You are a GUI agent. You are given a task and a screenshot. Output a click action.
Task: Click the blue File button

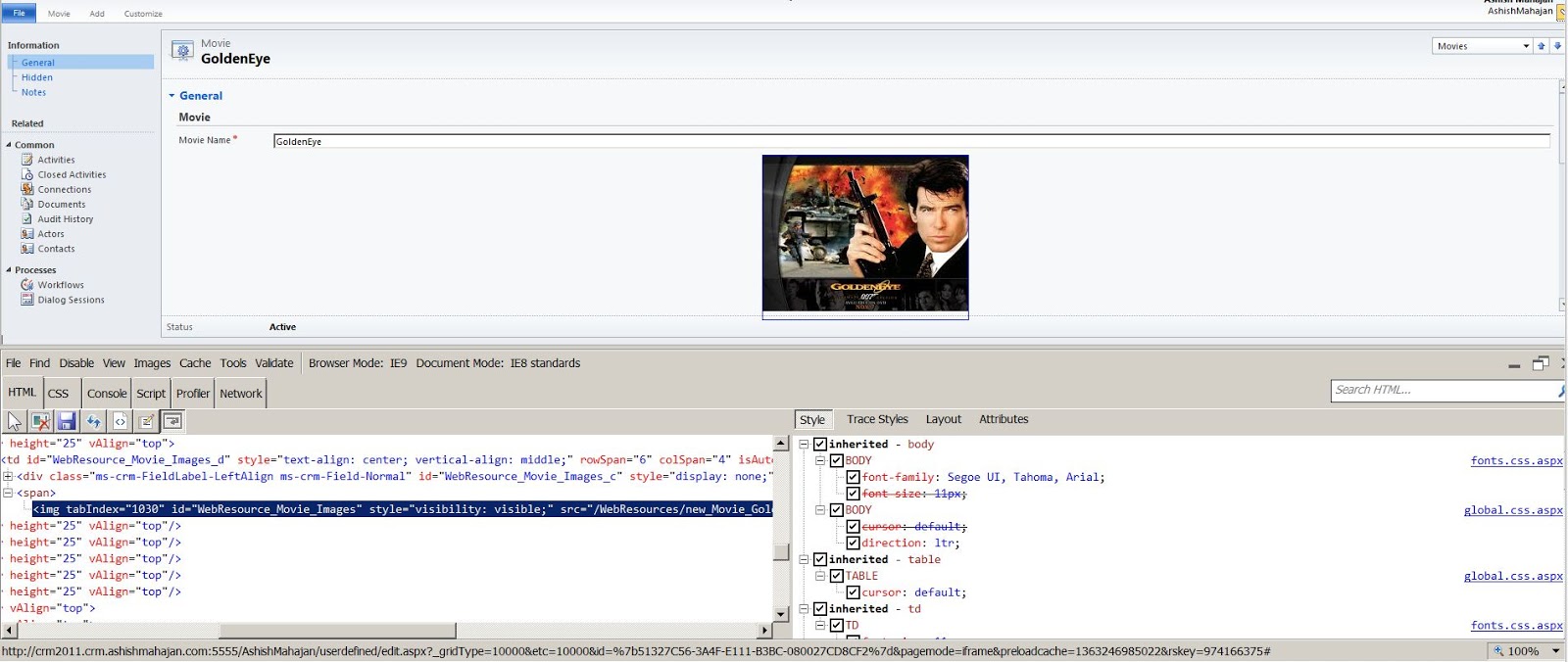(x=19, y=13)
